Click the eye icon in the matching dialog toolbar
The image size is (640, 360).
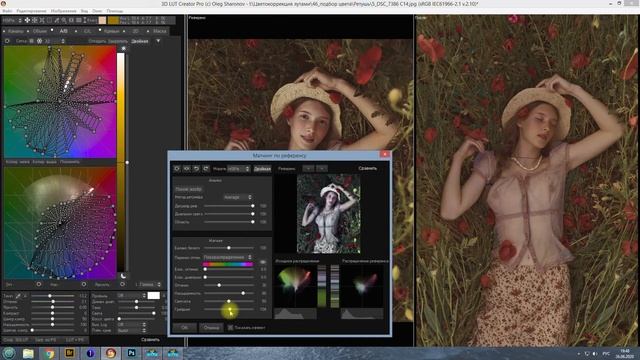(187, 168)
